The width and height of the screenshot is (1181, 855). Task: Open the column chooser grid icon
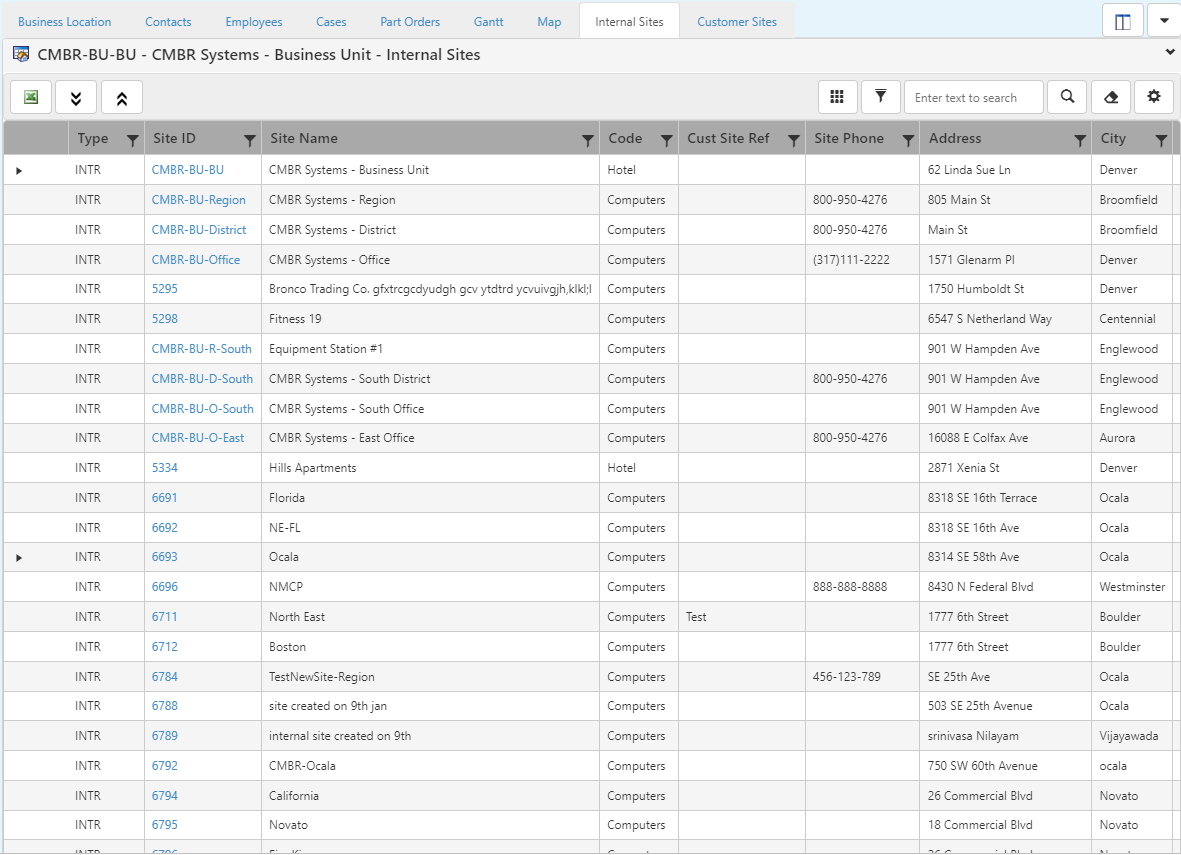coord(837,97)
